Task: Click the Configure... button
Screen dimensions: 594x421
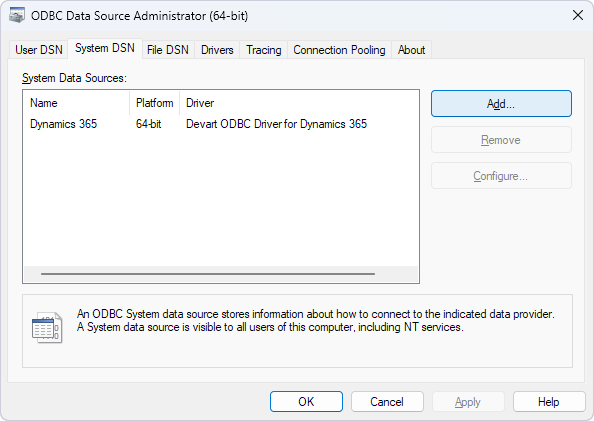Action: tap(501, 176)
